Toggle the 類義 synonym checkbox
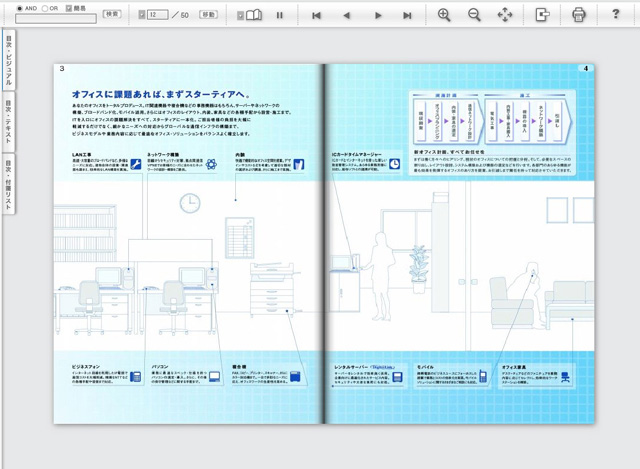 click(69, 8)
